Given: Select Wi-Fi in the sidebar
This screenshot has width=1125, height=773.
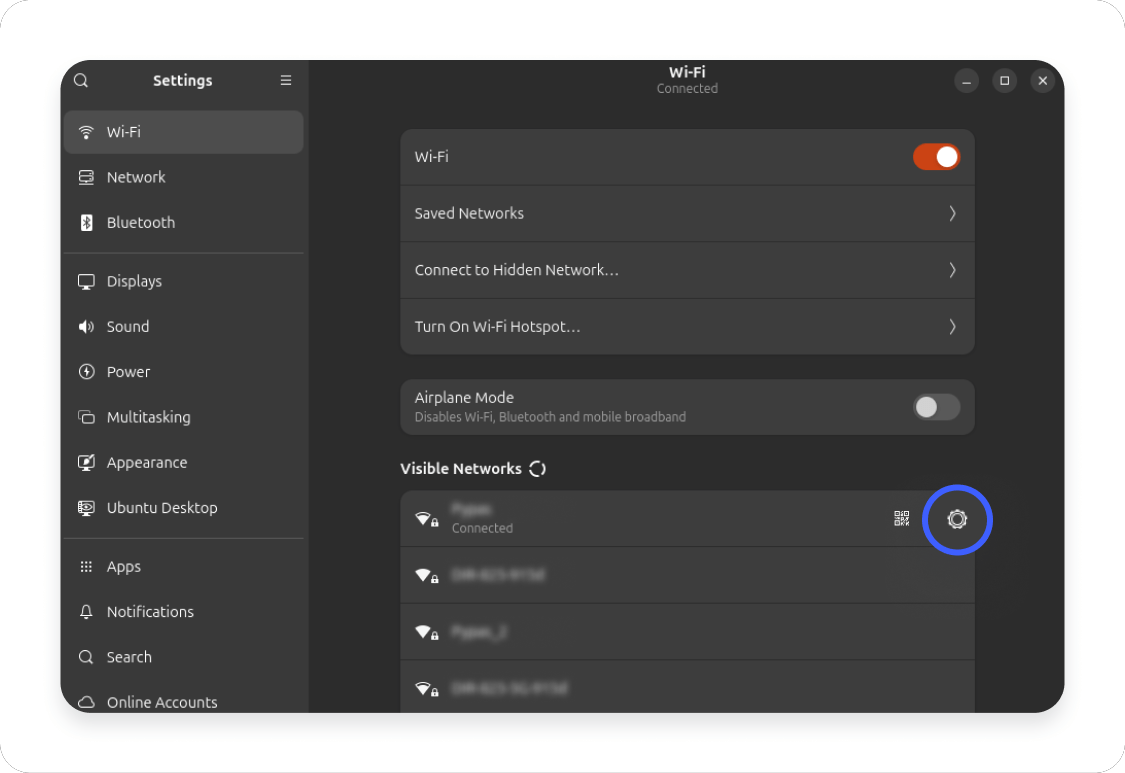Looking at the screenshot, I should pyautogui.click(x=184, y=132).
